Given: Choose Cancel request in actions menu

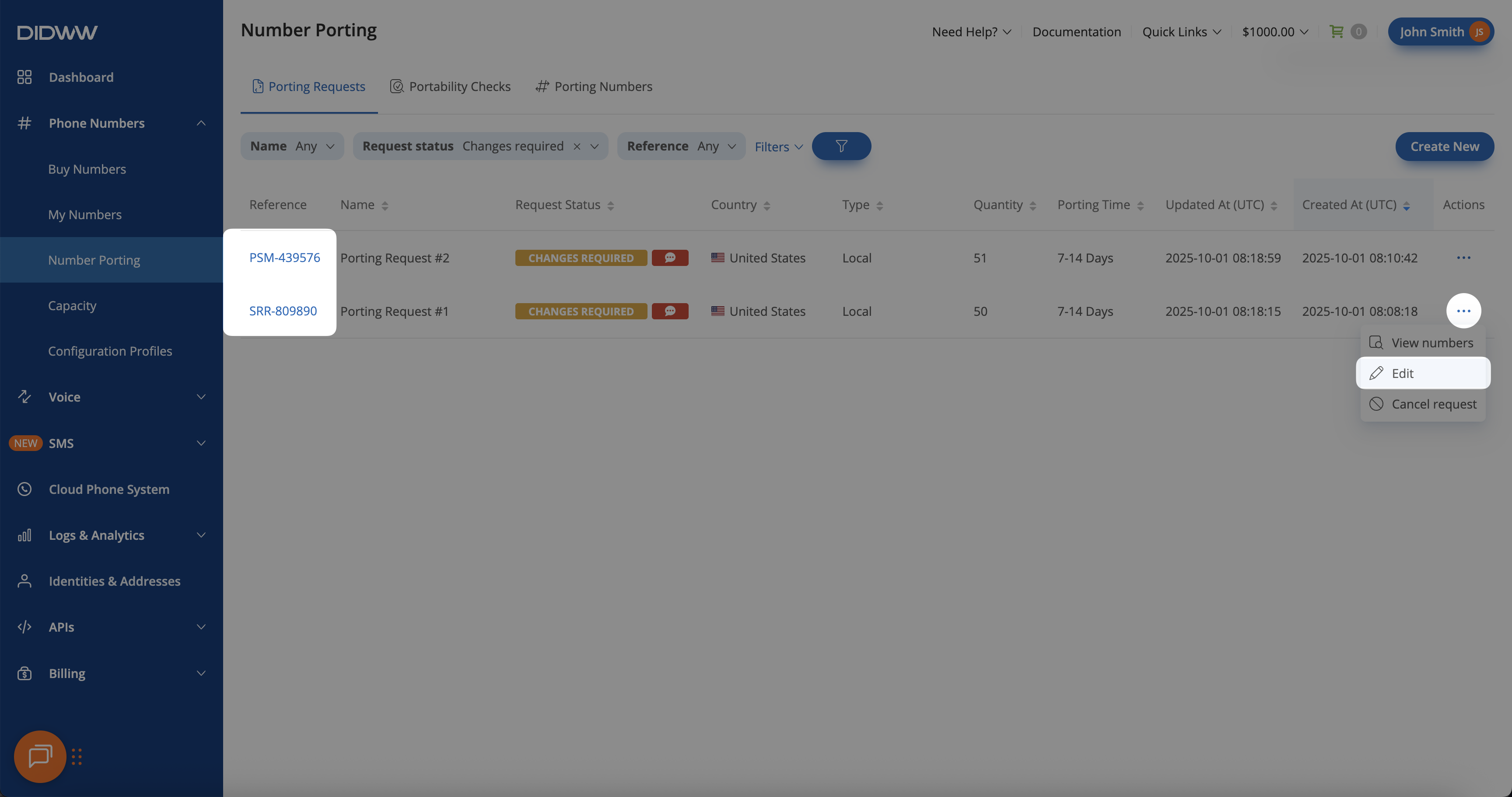Looking at the screenshot, I should [x=1433, y=404].
